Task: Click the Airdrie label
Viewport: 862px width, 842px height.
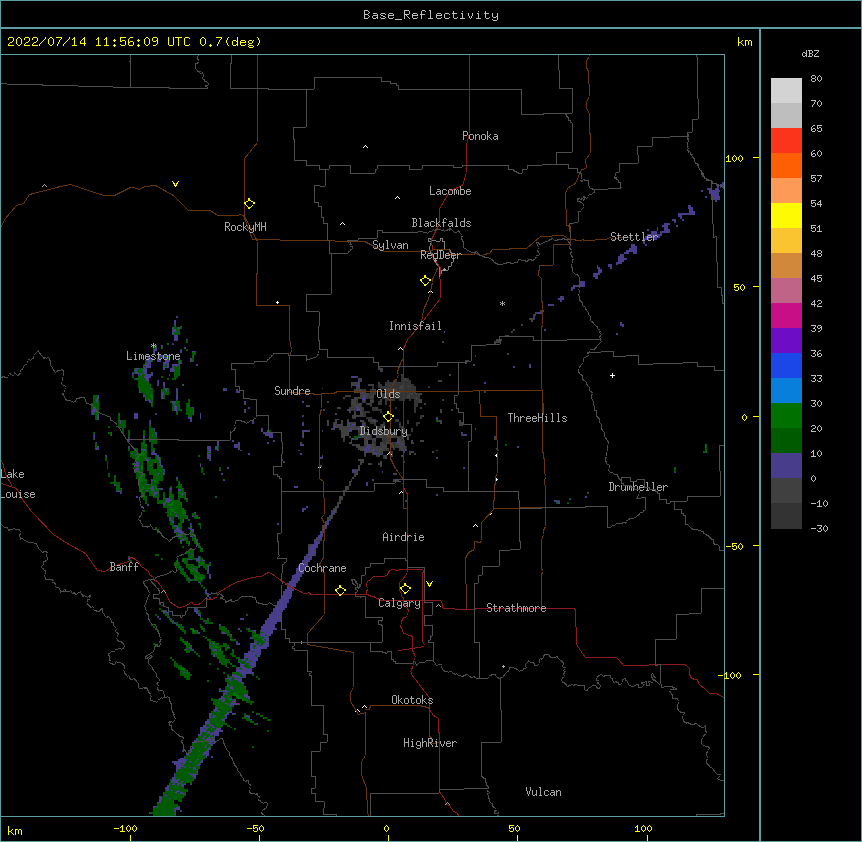Action: coord(403,537)
